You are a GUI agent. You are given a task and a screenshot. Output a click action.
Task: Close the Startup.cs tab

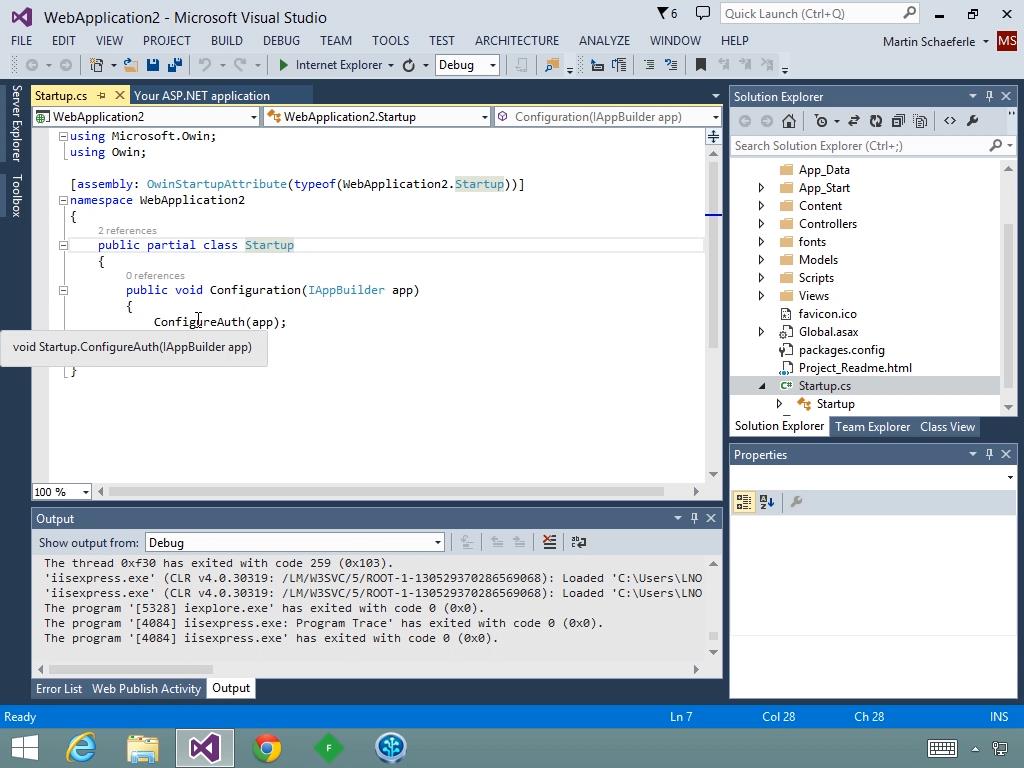point(120,95)
